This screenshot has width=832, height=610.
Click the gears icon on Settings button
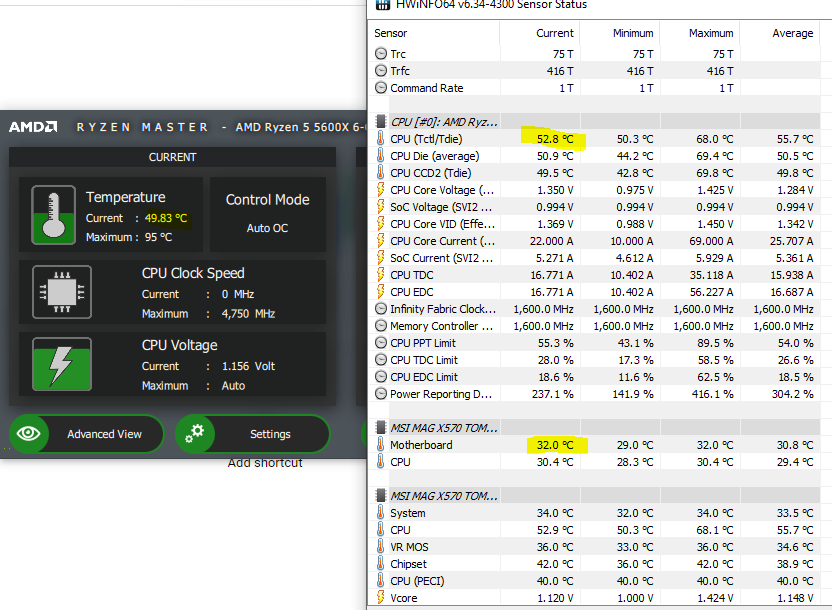[194, 433]
